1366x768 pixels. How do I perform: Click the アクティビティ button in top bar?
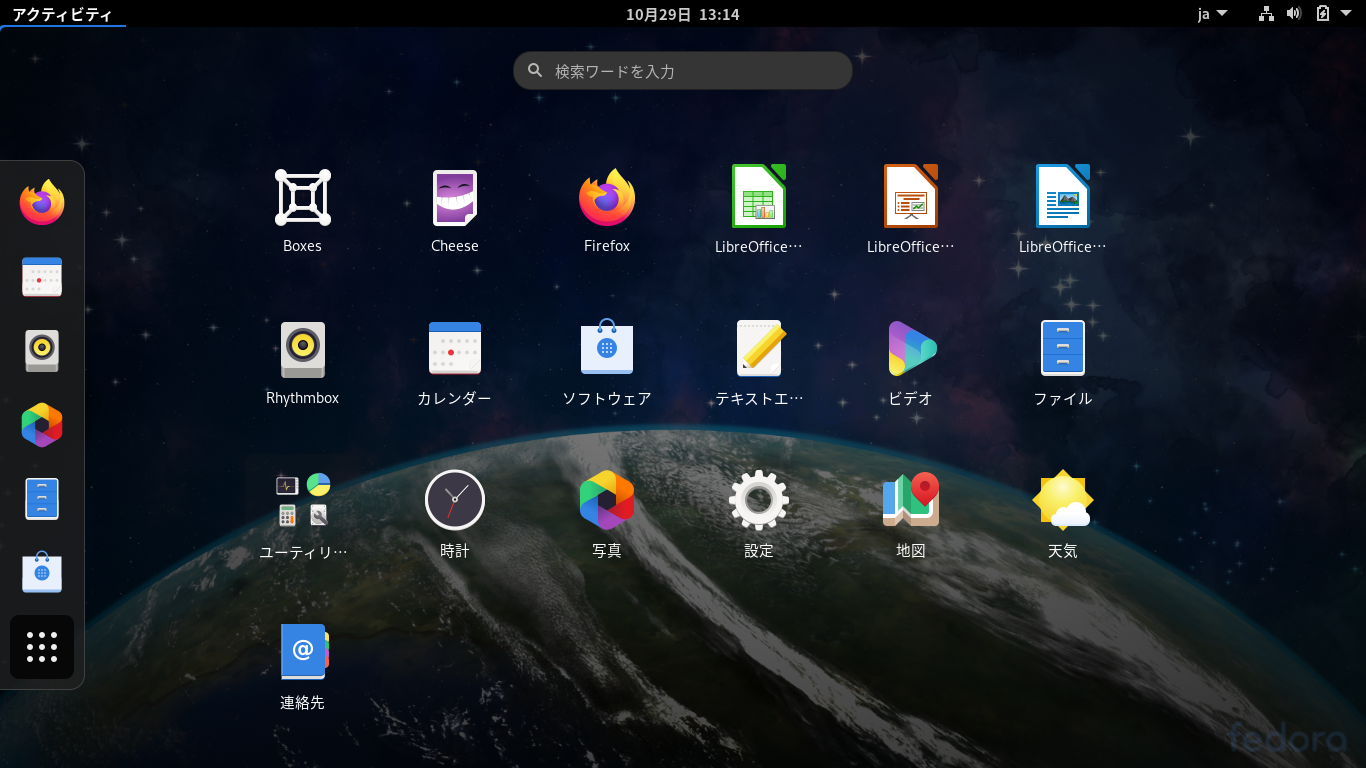(63, 14)
